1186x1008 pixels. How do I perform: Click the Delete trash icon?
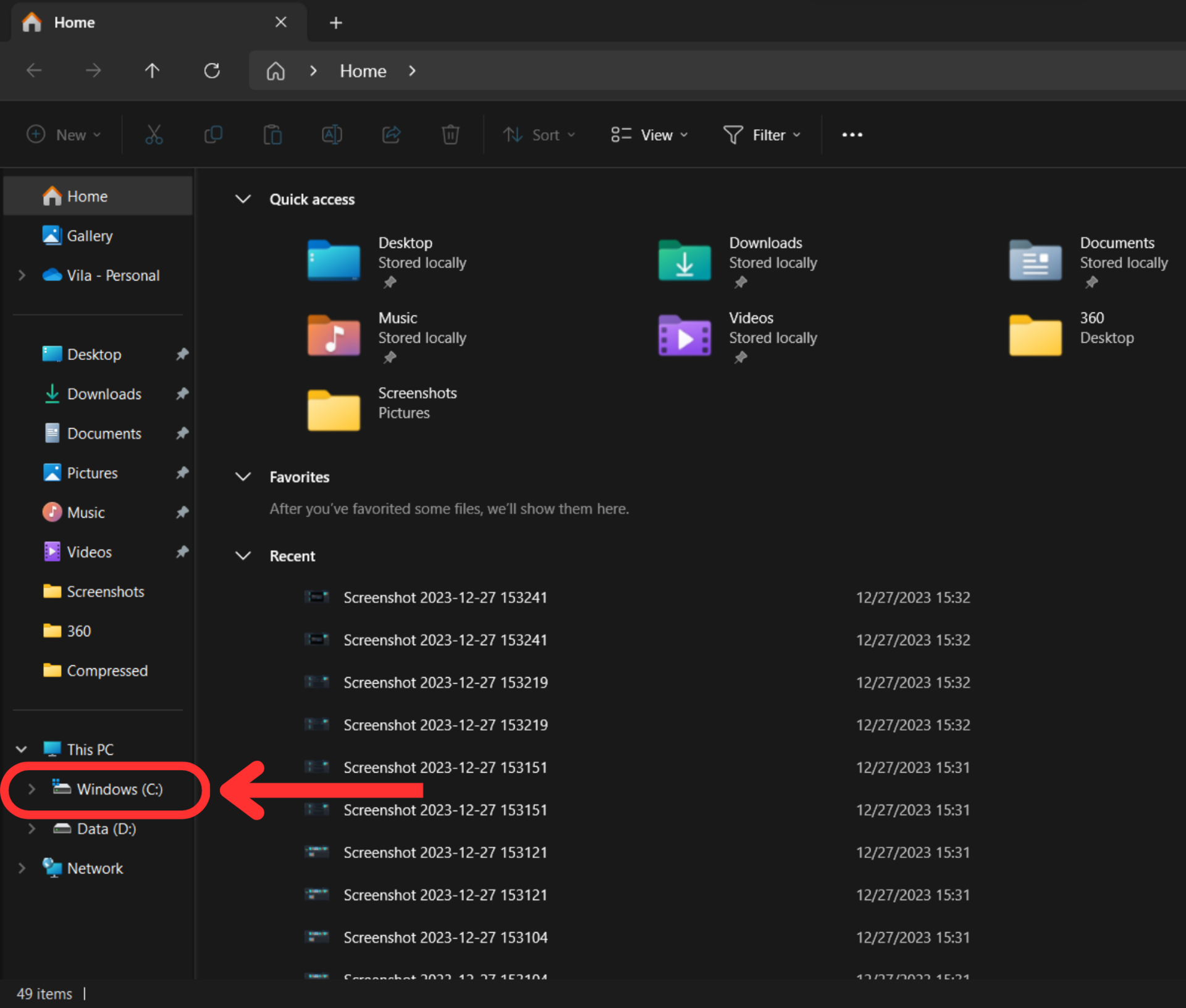pos(450,135)
